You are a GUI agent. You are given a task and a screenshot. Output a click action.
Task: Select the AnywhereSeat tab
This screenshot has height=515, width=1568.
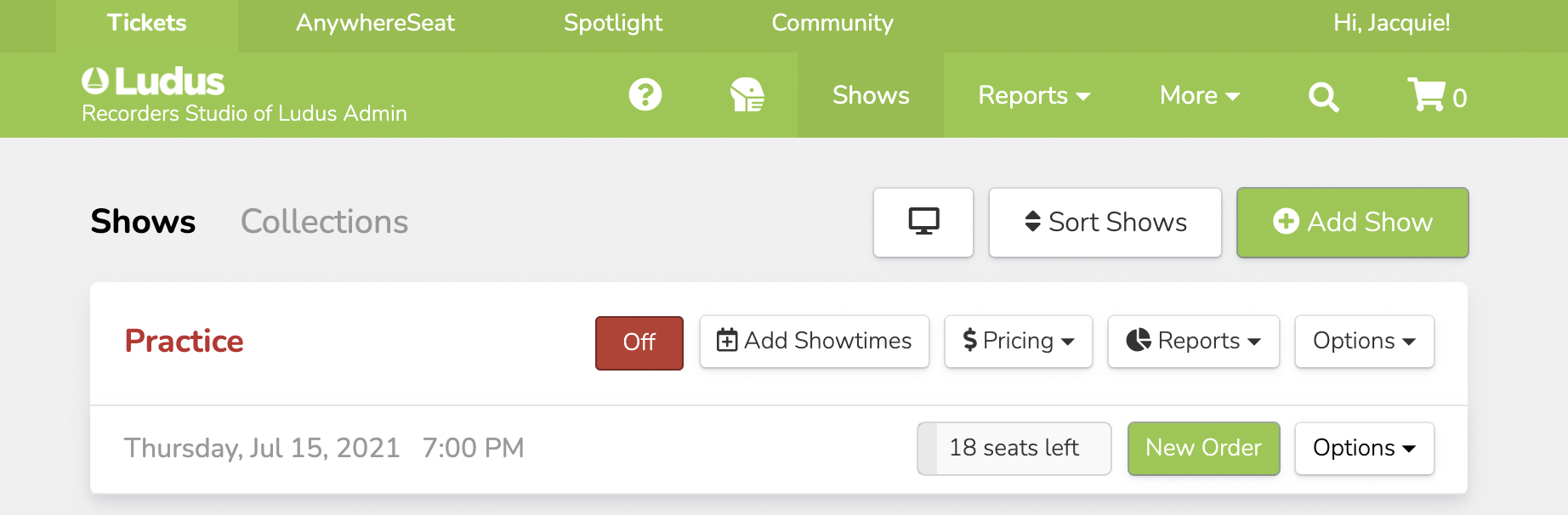point(374,23)
